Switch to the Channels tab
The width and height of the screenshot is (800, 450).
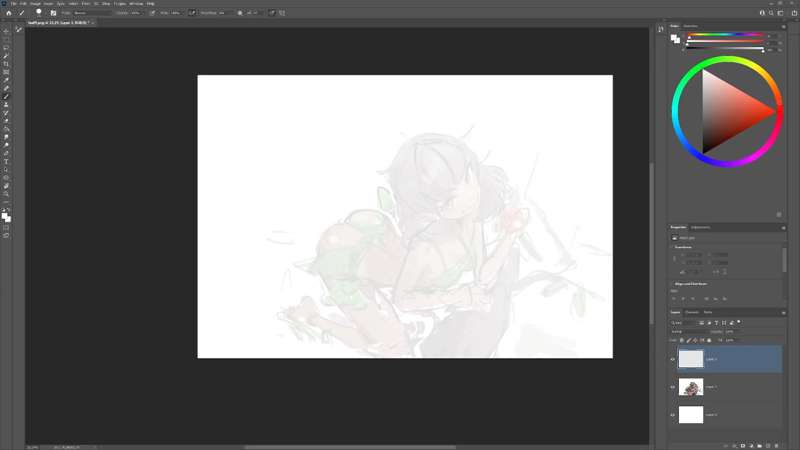pyautogui.click(x=692, y=313)
